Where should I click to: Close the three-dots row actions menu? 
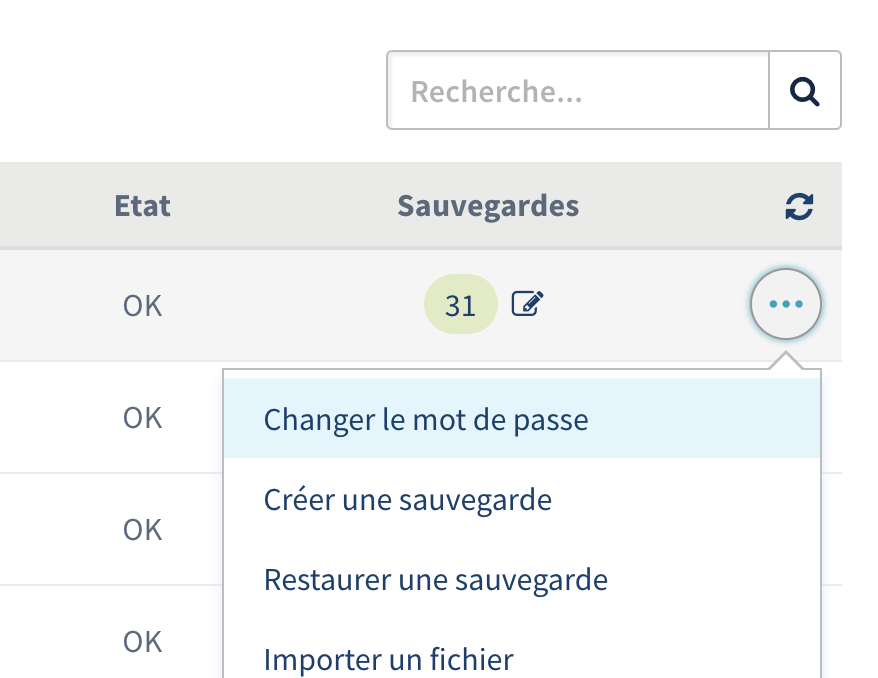786,304
